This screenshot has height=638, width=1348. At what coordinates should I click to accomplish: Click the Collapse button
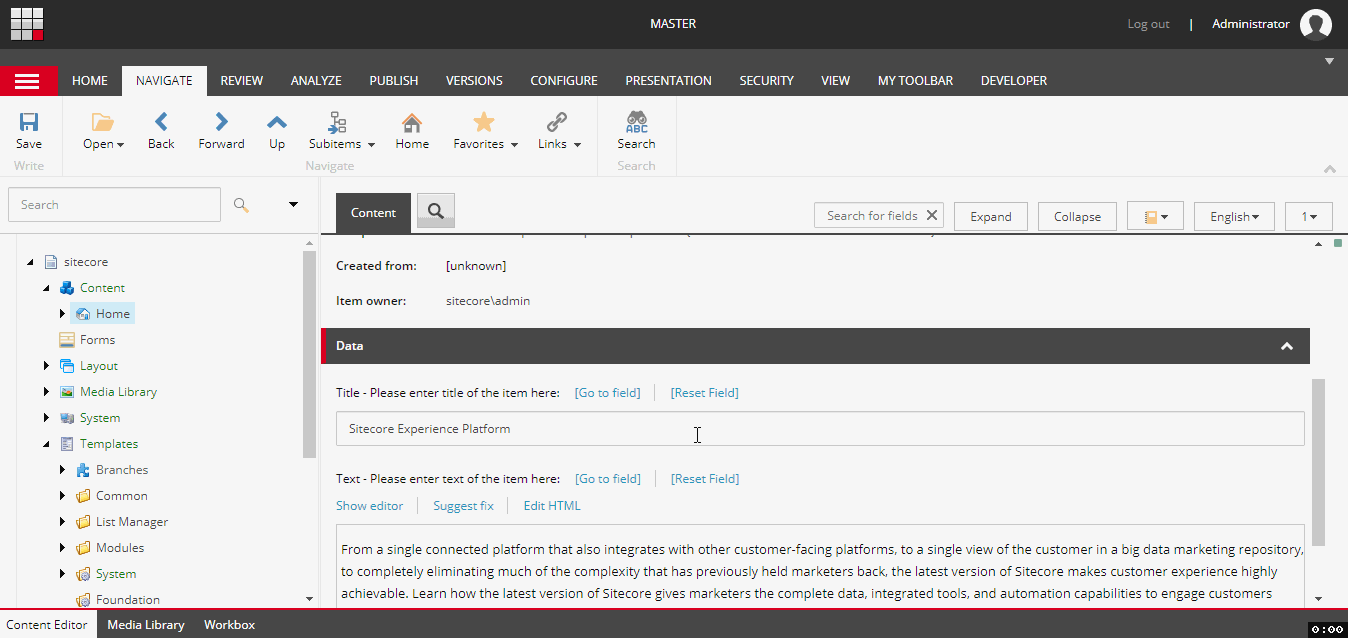coord(1077,216)
